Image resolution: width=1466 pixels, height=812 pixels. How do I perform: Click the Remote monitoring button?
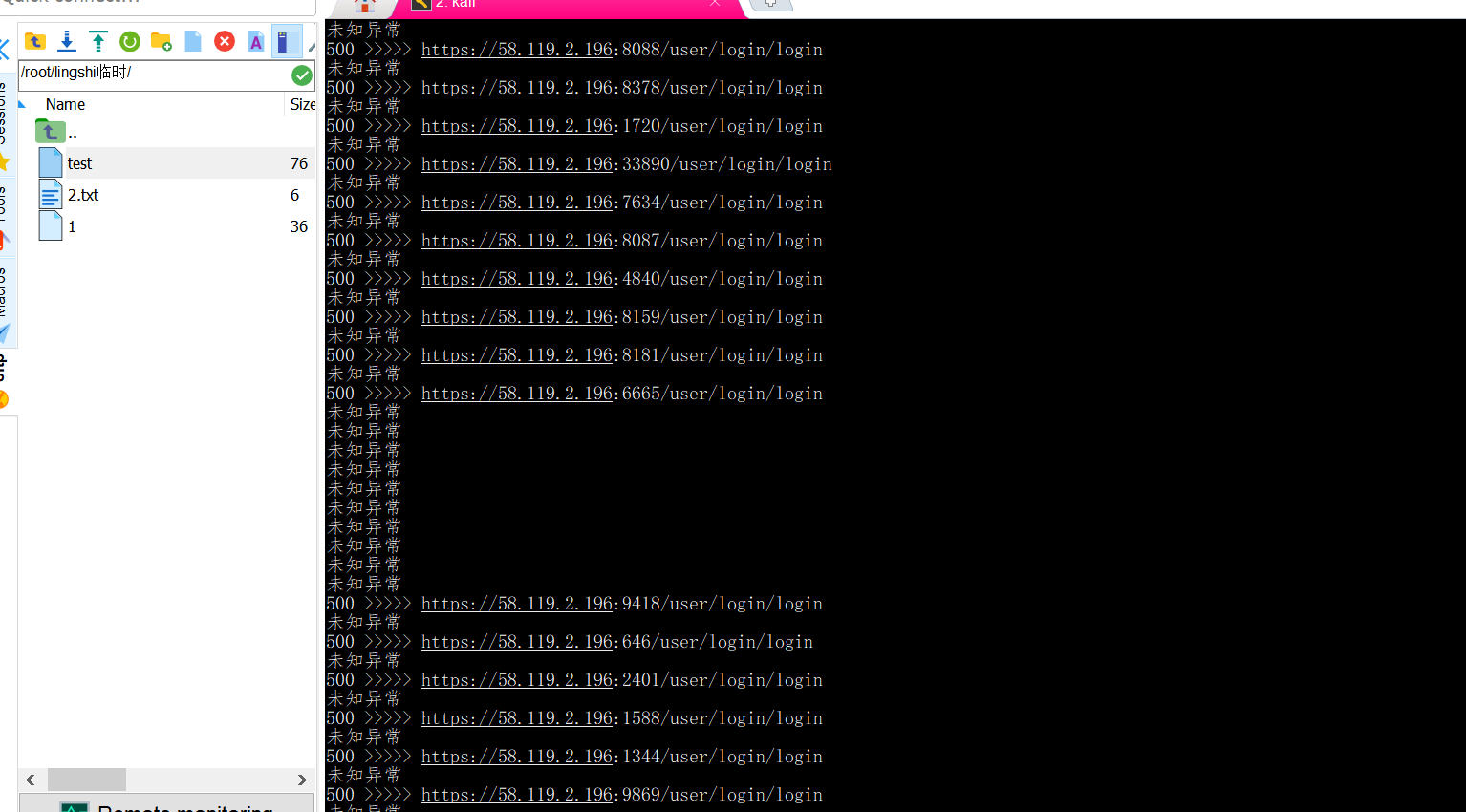167,804
